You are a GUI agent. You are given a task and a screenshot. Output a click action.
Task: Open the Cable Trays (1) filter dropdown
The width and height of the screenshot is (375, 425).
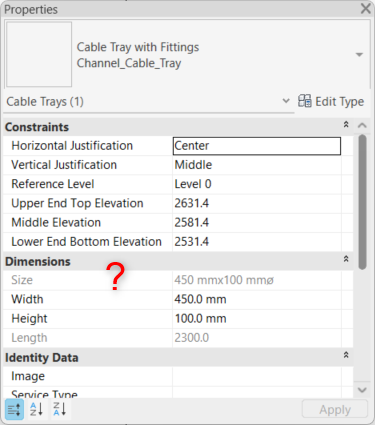click(286, 101)
